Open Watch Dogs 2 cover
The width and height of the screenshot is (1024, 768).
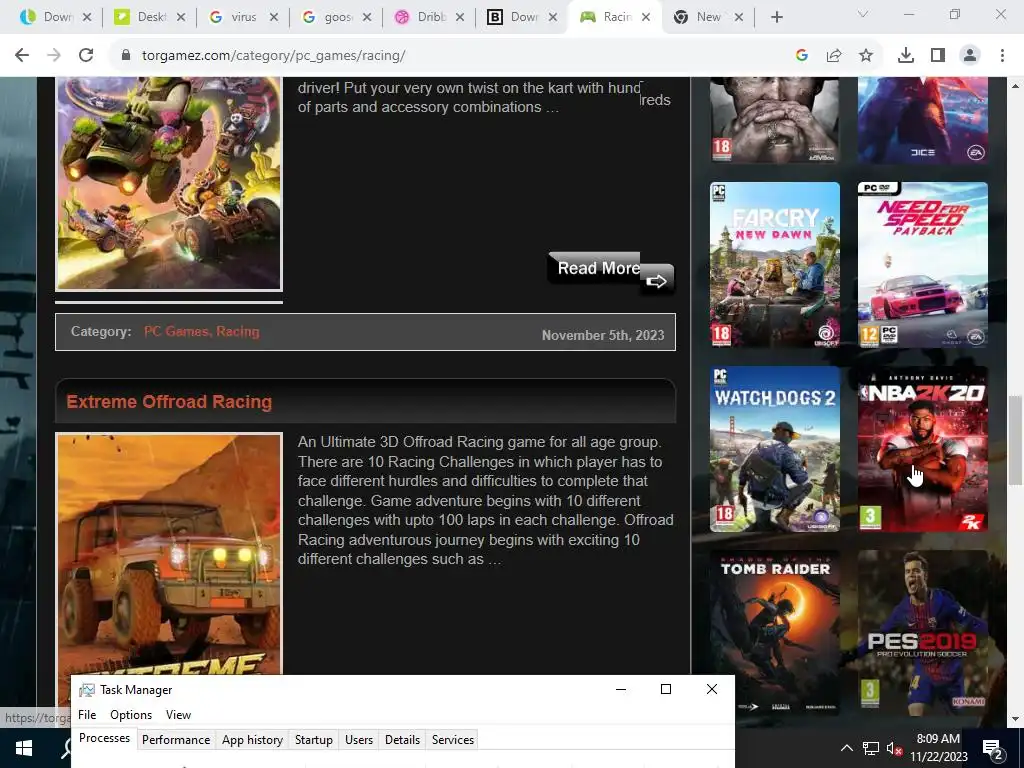tap(775, 449)
